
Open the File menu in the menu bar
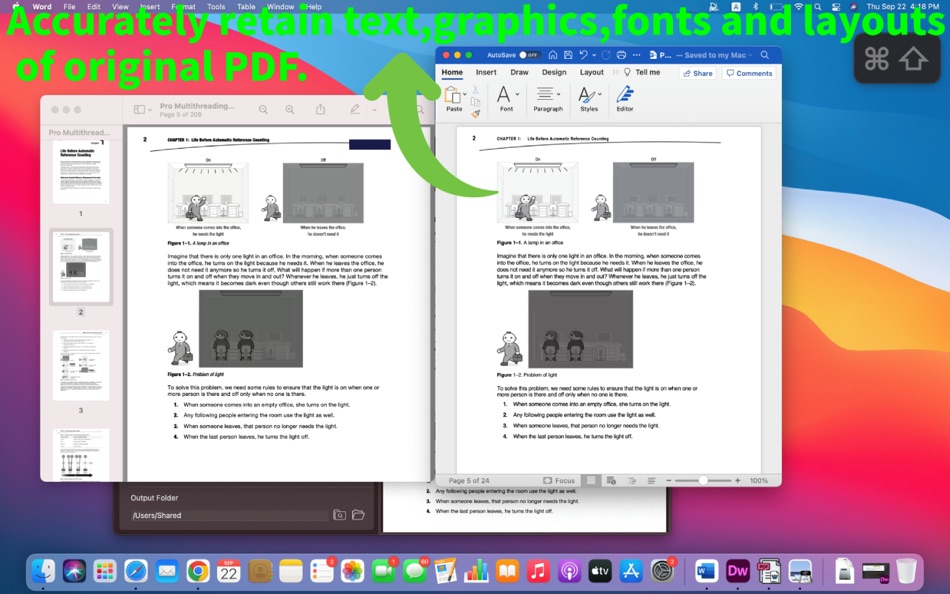coord(70,7)
